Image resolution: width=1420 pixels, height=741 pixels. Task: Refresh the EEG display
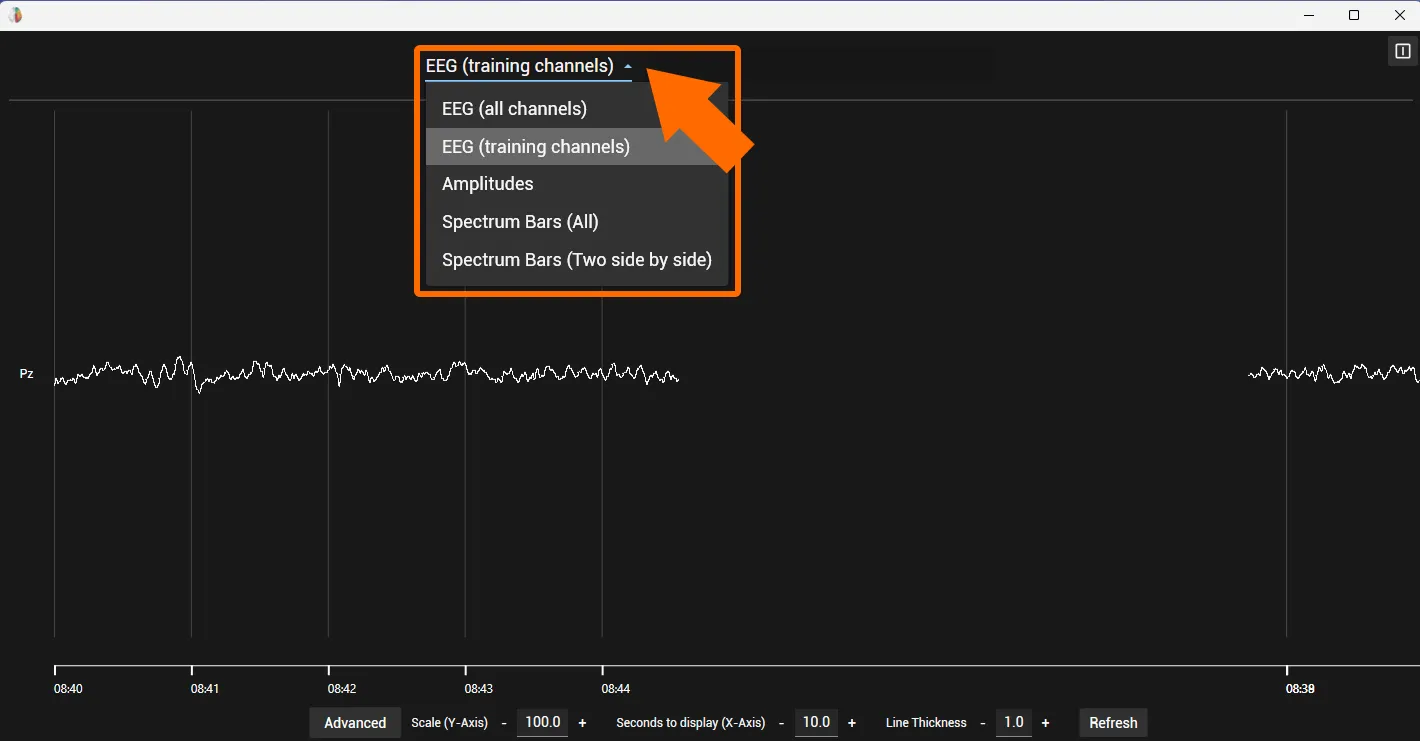[1113, 723]
